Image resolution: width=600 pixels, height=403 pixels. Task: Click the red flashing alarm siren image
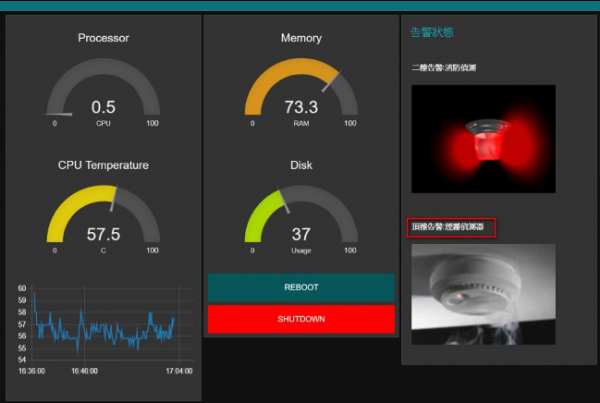pos(483,138)
